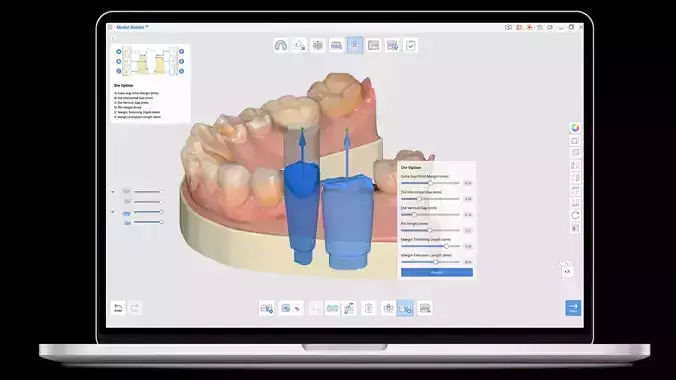Click the fourth view icon in right sidebar
Screen dimensions: 676x380
click(575, 165)
